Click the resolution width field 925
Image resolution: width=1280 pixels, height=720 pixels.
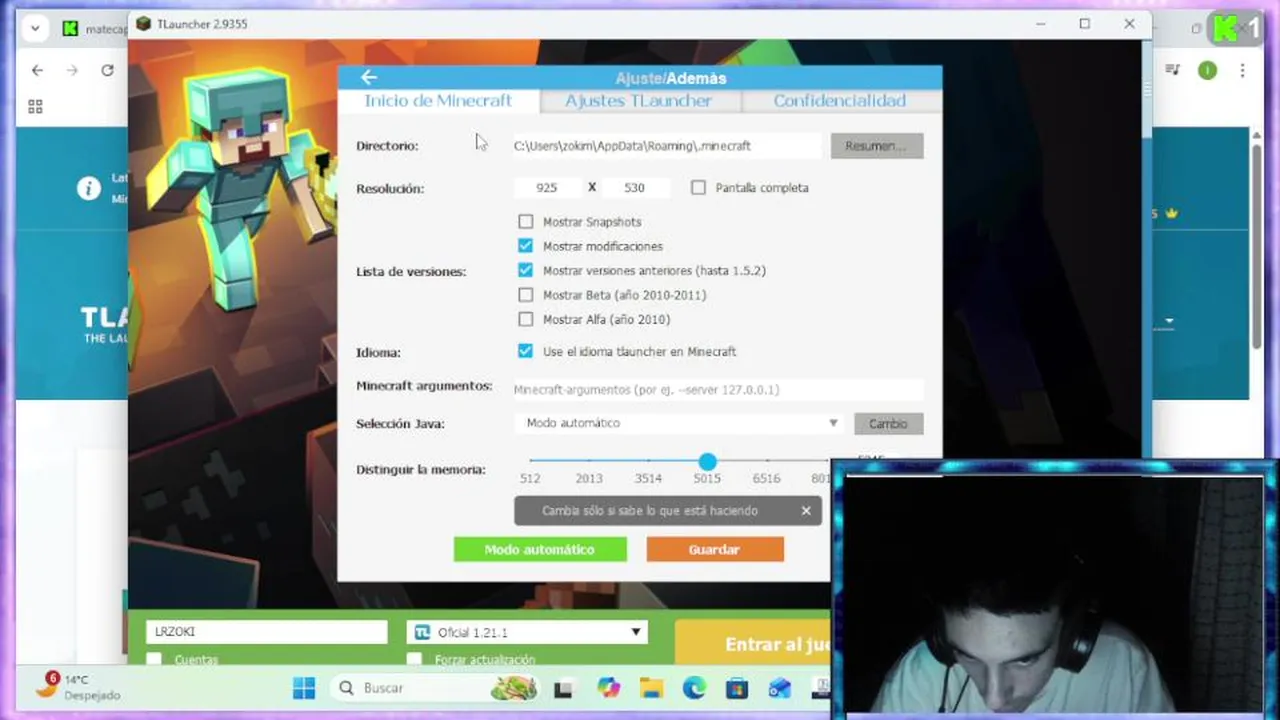546,188
